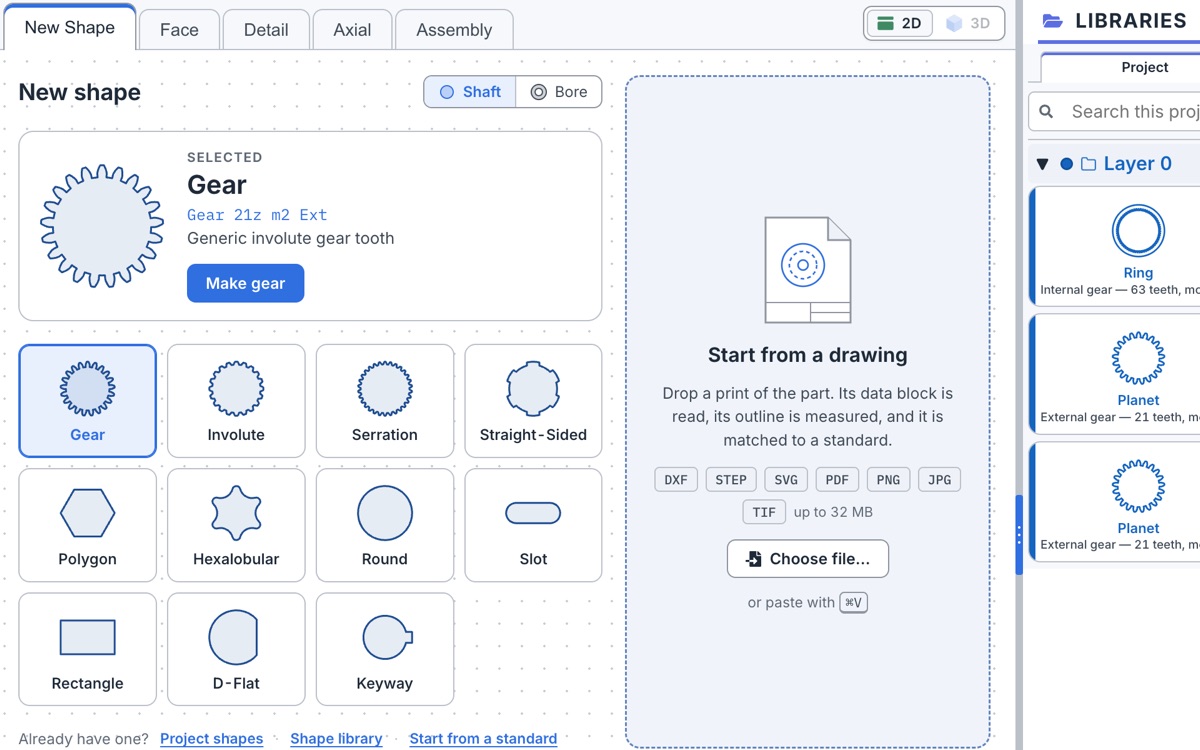This screenshot has height=750, width=1200.
Task: Choose the Involute shape tile
Action: coord(236,401)
